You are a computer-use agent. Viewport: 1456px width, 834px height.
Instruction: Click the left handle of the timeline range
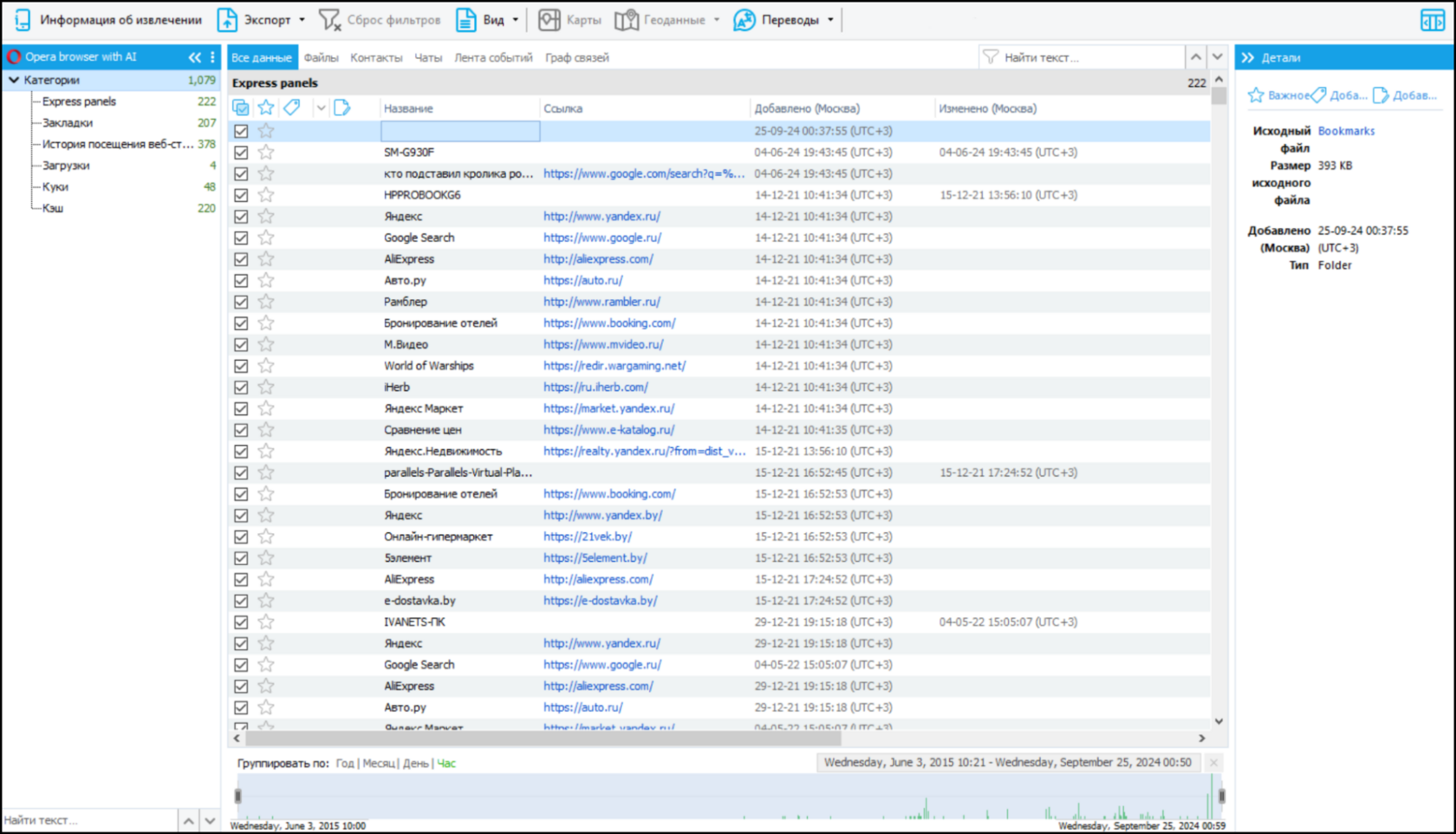coord(237,796)
